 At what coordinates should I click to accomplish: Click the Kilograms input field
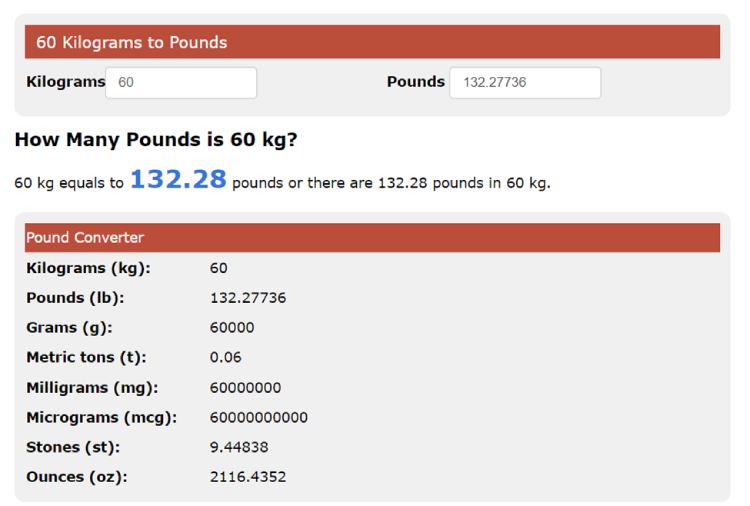(181, 83)
